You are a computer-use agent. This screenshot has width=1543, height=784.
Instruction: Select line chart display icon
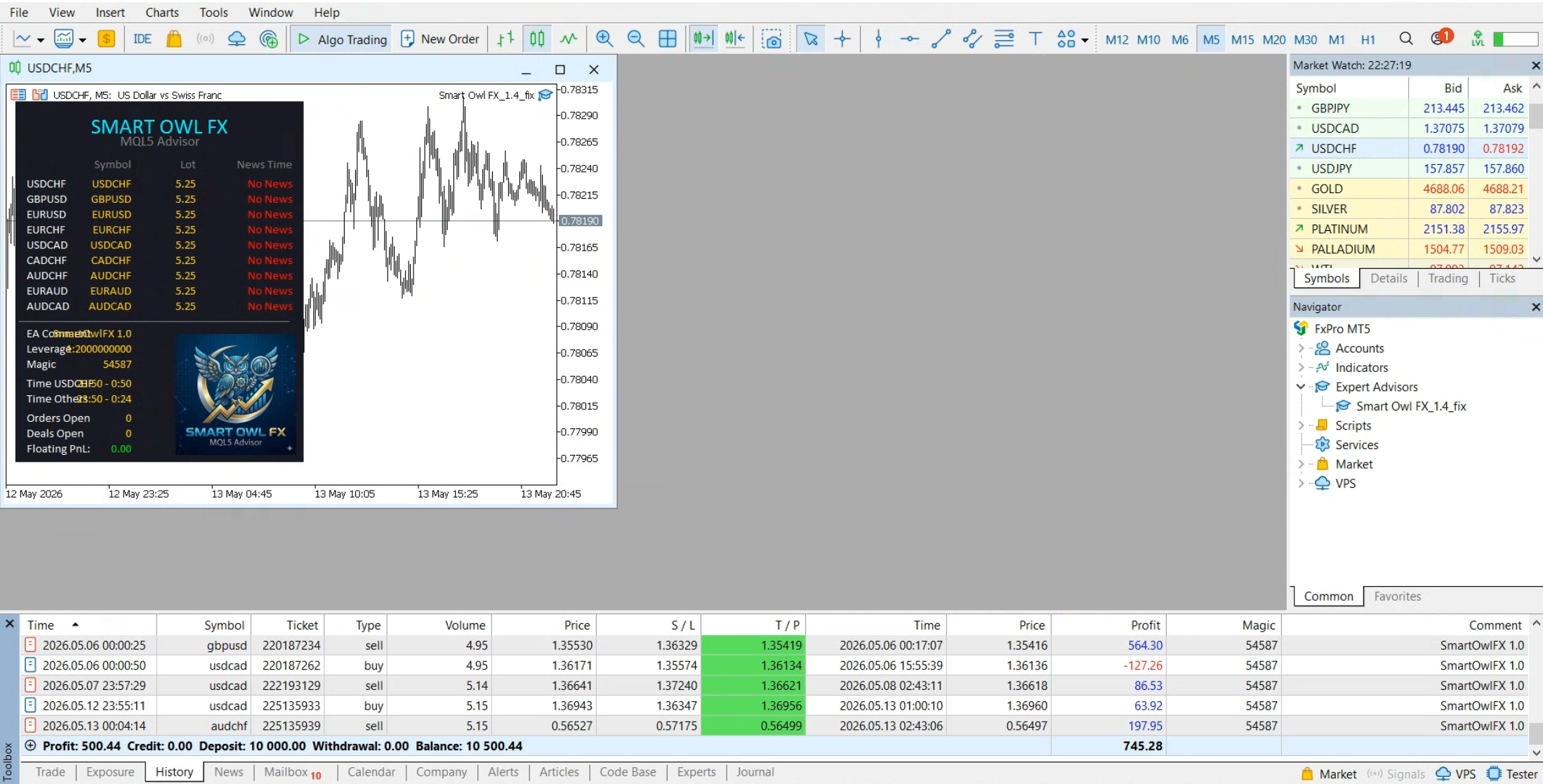[x=569, y=39]
